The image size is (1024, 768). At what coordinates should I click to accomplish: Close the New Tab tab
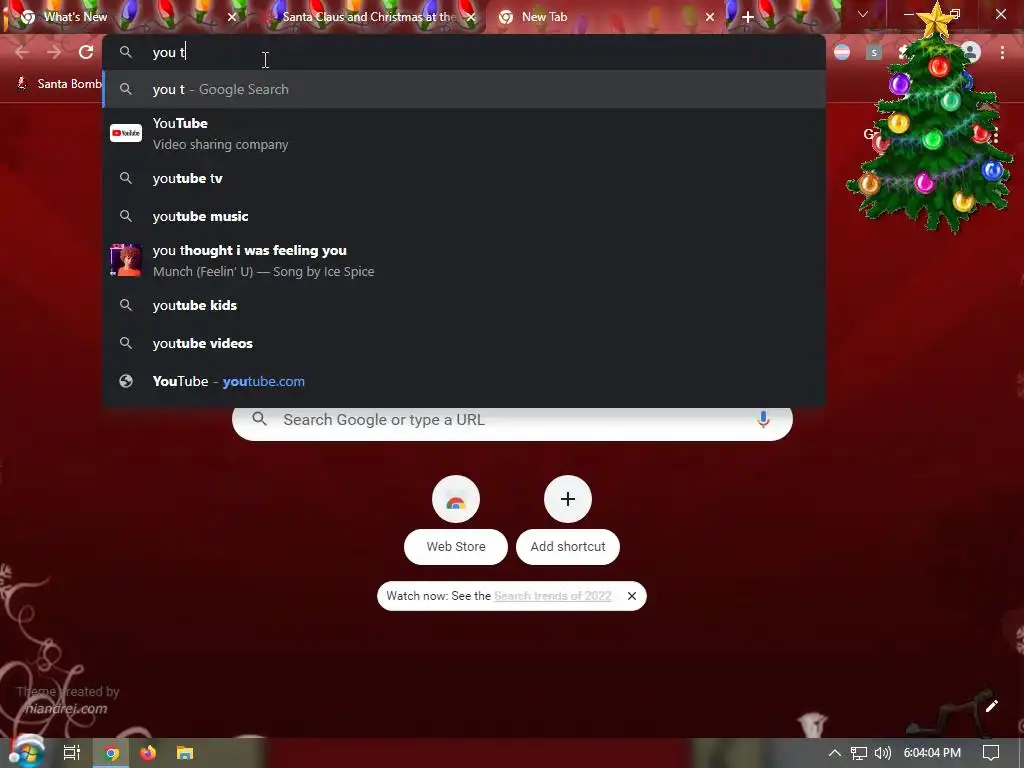pyautogui.click(x=710, y=17)
